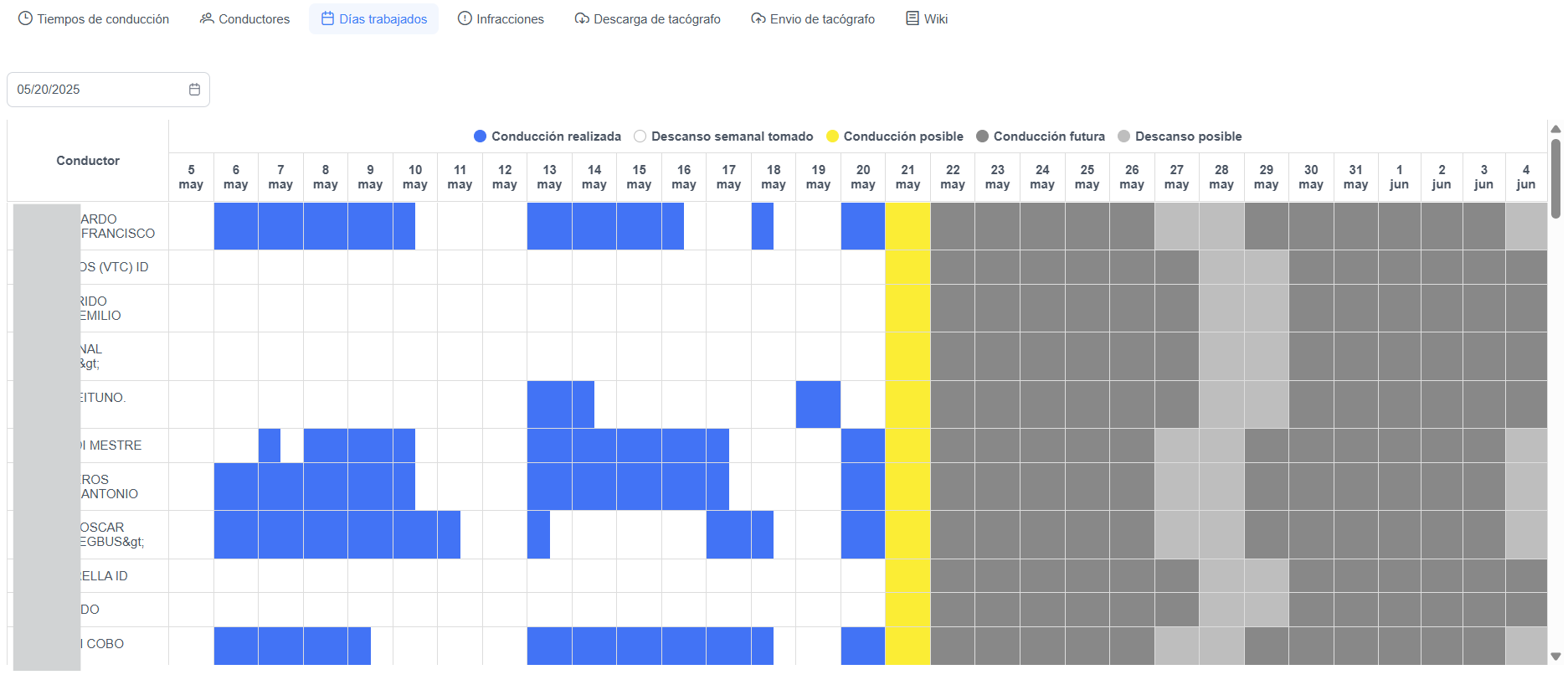Viewport: 1568px width, 685px height.
Task: Click the people icon beside Conductores
Action: point(207,18)
